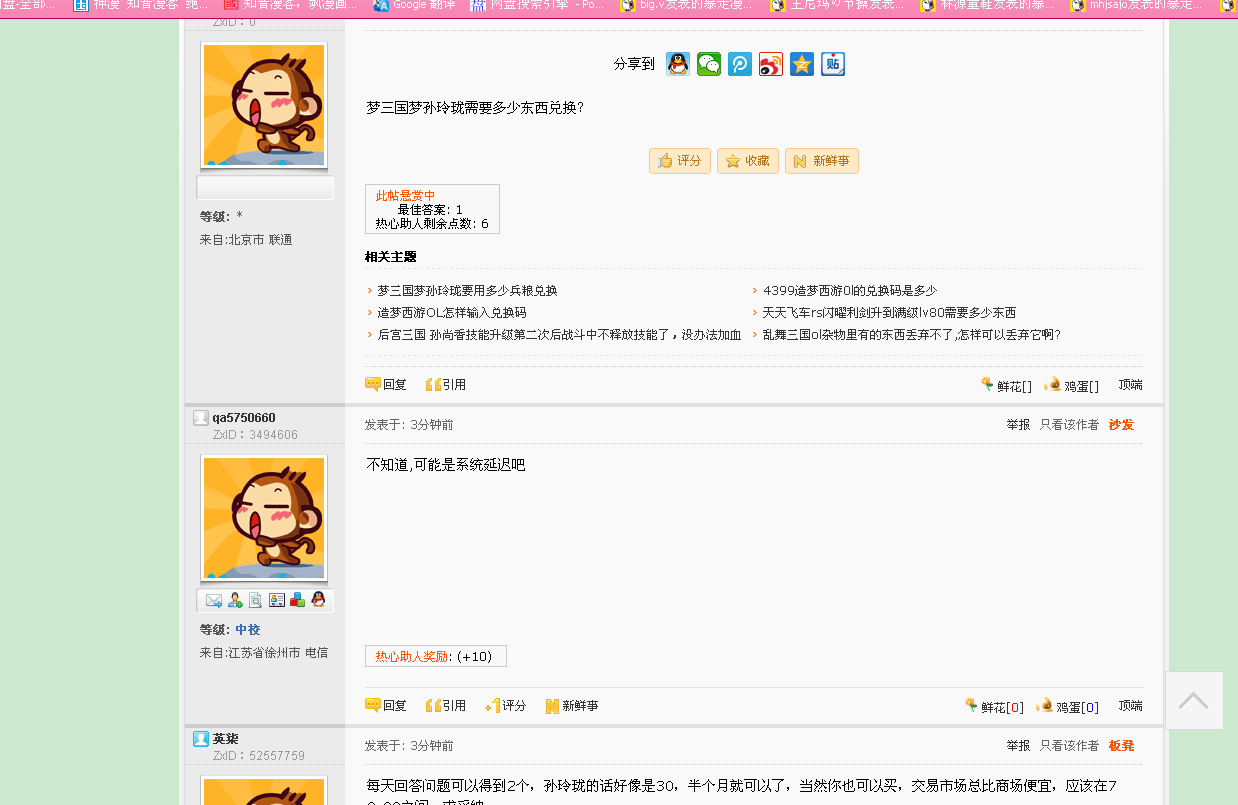Share the post to QZone star icon
This screenshot has width=1238, height=805.
[x=802, y=64]
